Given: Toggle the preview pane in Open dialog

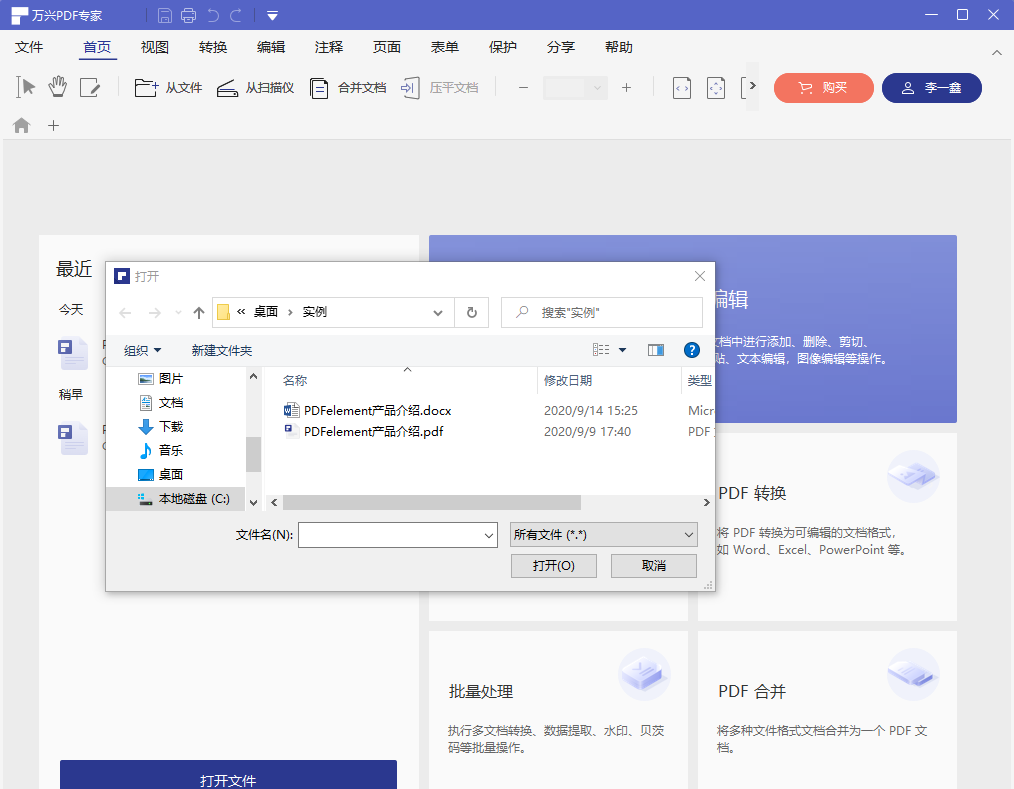Looking at the screenshot, I should click(x=656, y=350).
